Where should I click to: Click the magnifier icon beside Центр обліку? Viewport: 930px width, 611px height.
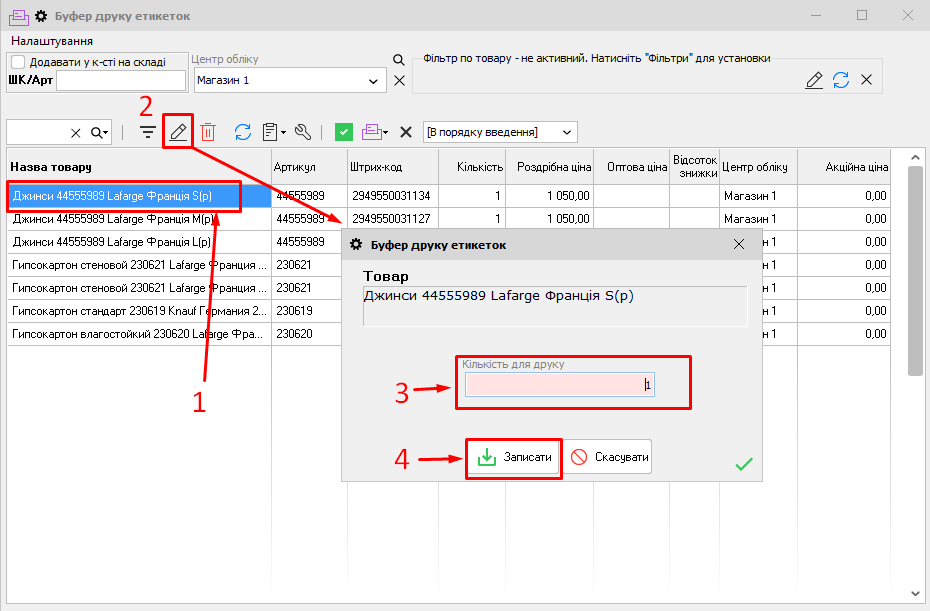pos(399,61)
